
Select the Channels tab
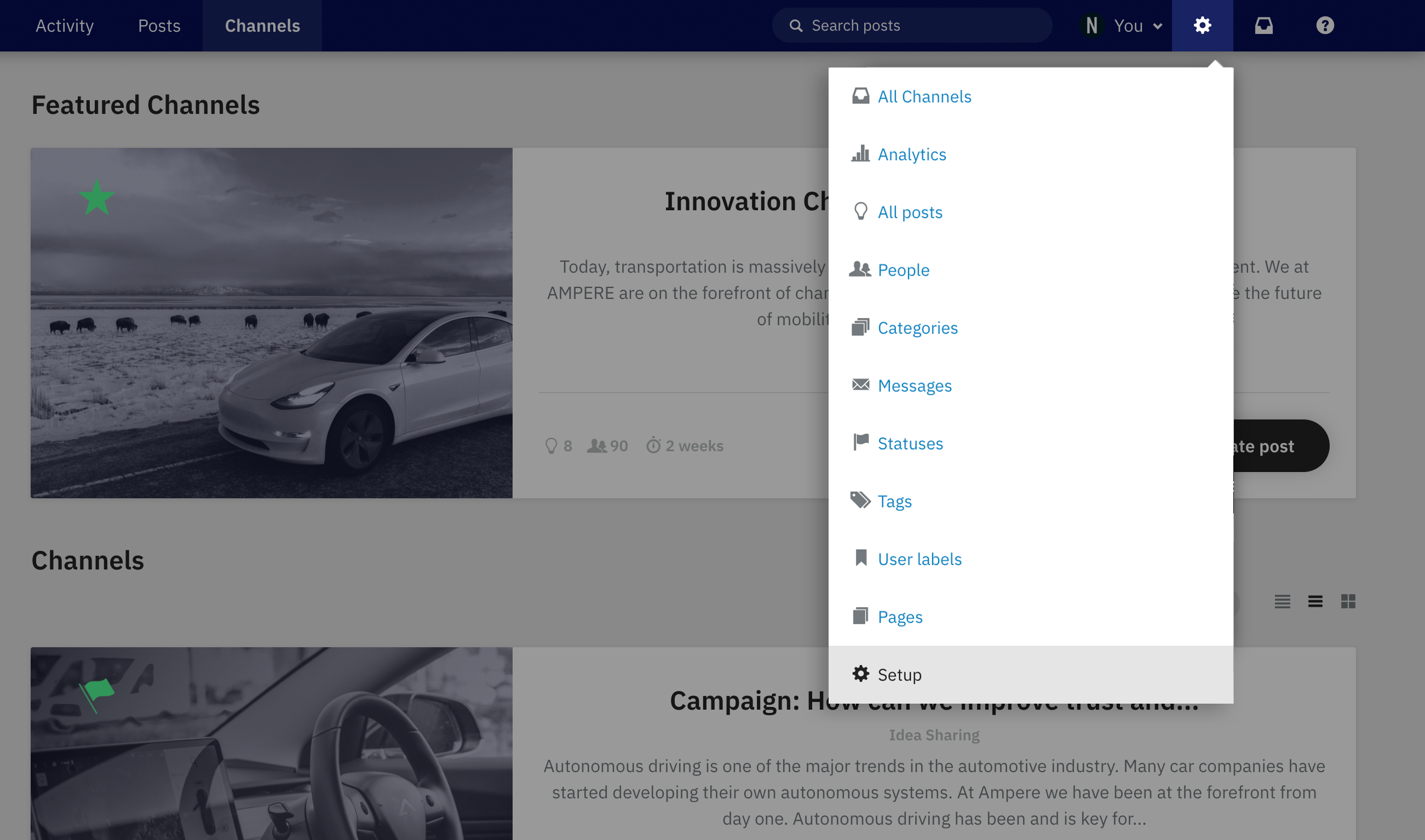(262, 26)
